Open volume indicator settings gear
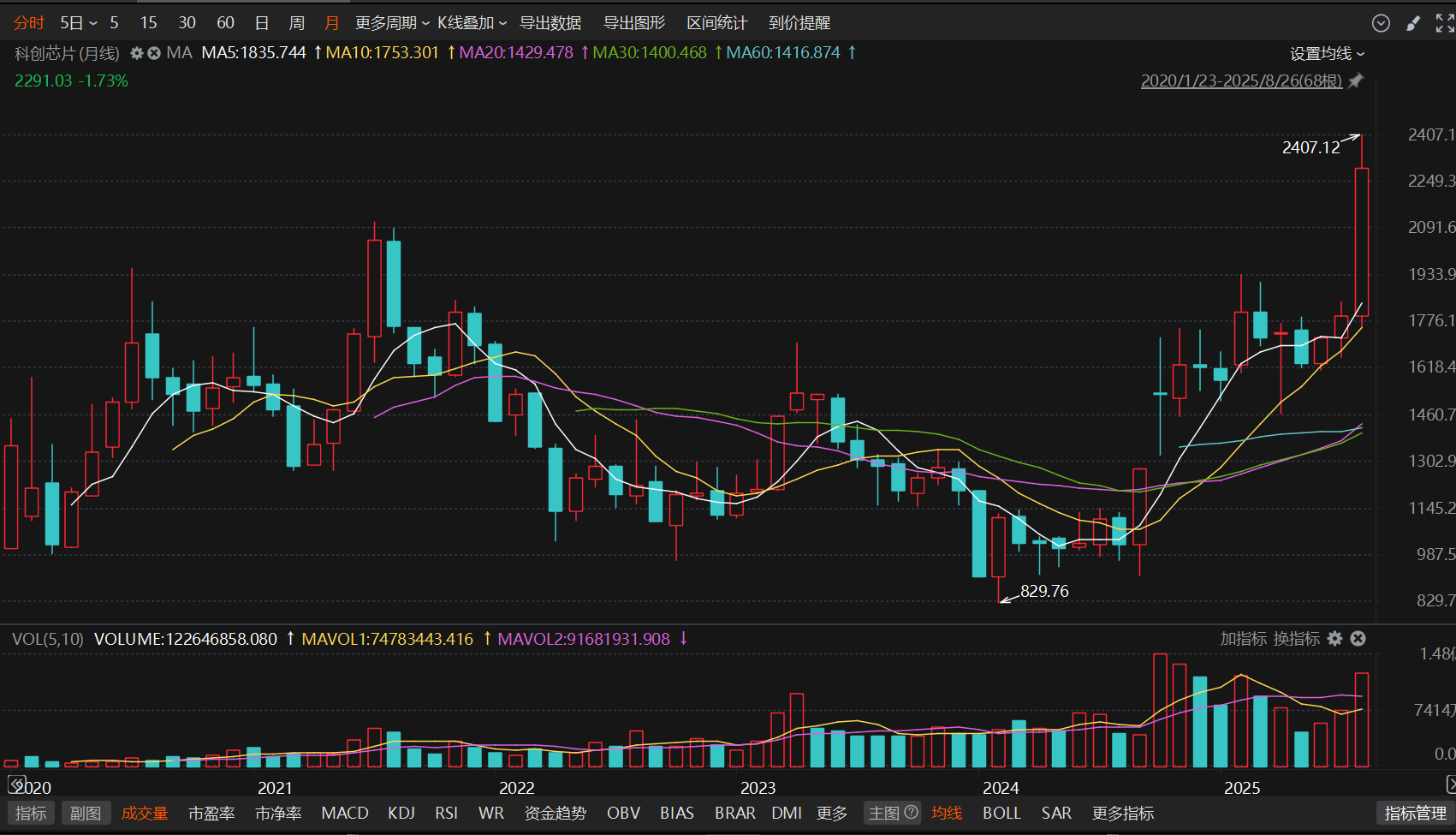 (x=1335, y=638)
